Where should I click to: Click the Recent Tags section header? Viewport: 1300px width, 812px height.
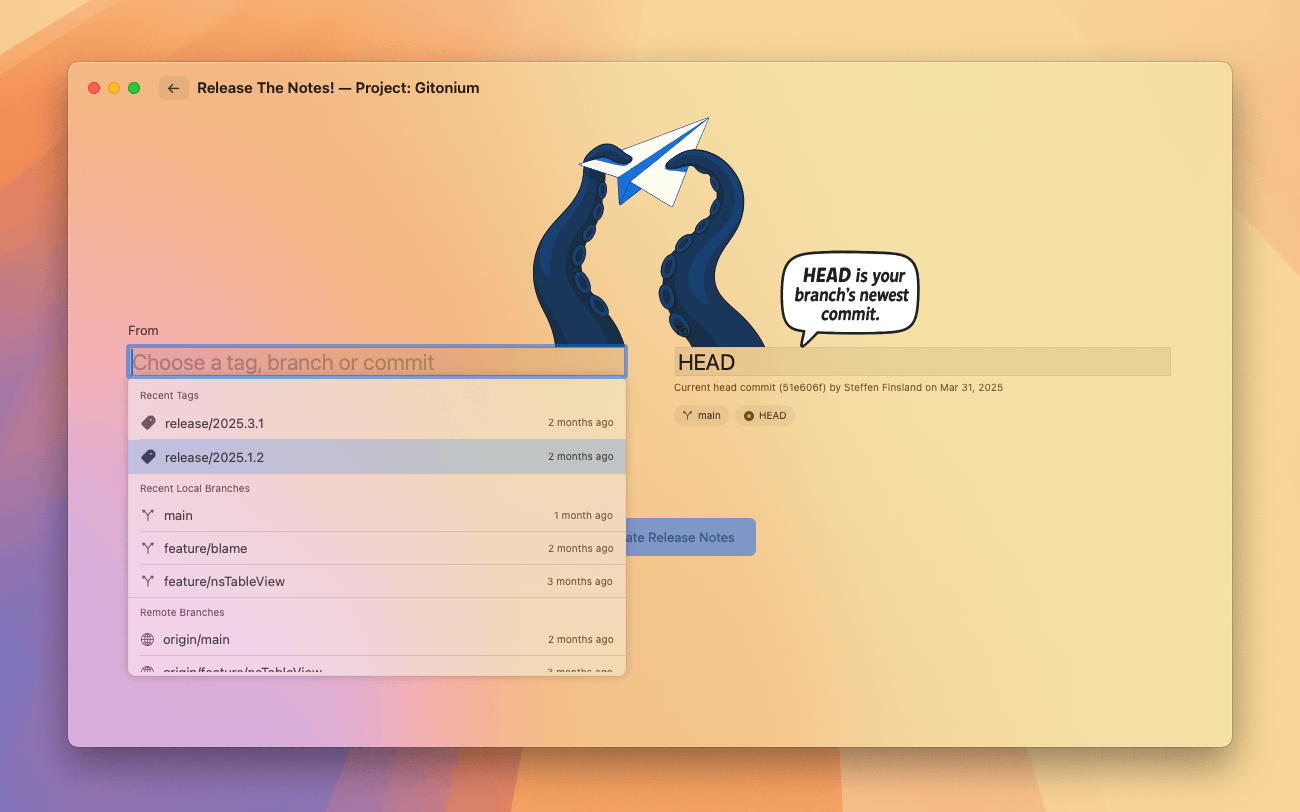point(169,395)
